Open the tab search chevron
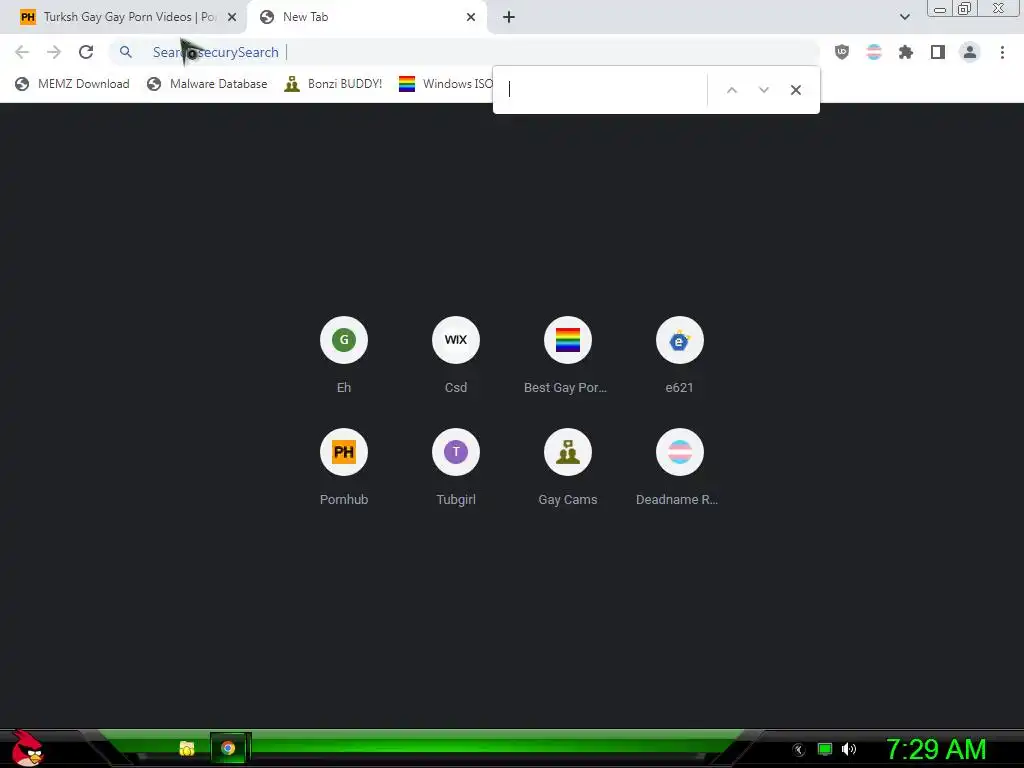The image size is (1024, 768). [904, 17]
